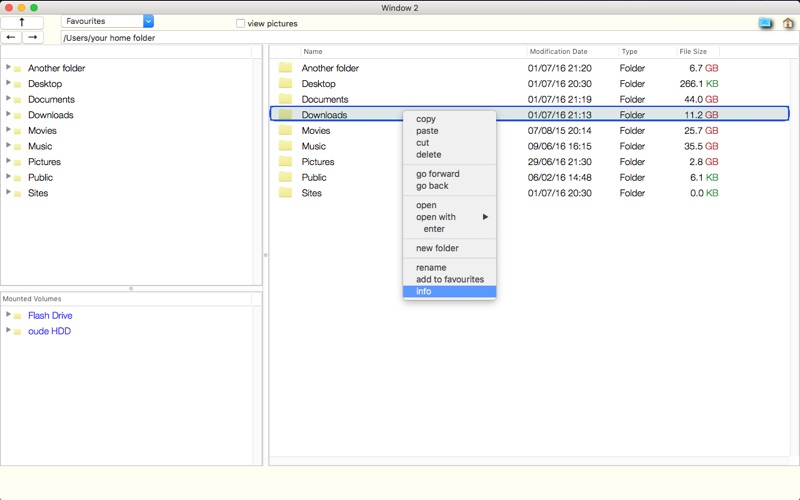Select add to favourites in context menu

[x=449, y=279]
